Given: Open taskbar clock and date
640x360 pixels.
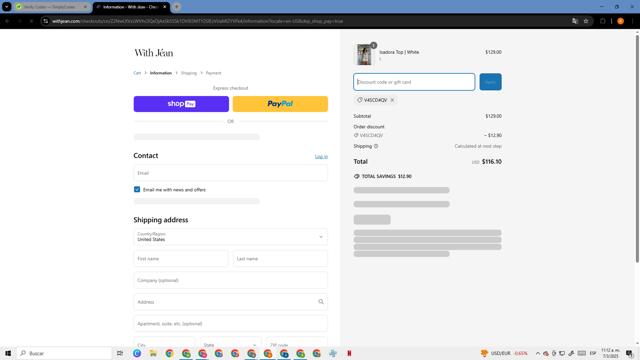Looking at the screenshot, I should (x=610, y=353).
